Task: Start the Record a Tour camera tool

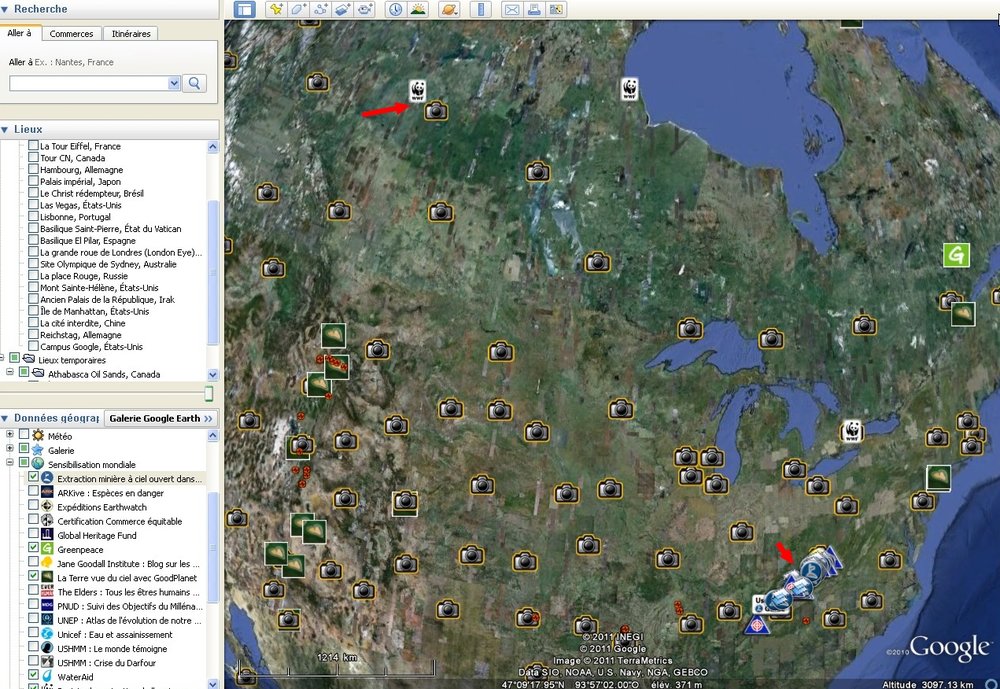Action: [365, 9]
